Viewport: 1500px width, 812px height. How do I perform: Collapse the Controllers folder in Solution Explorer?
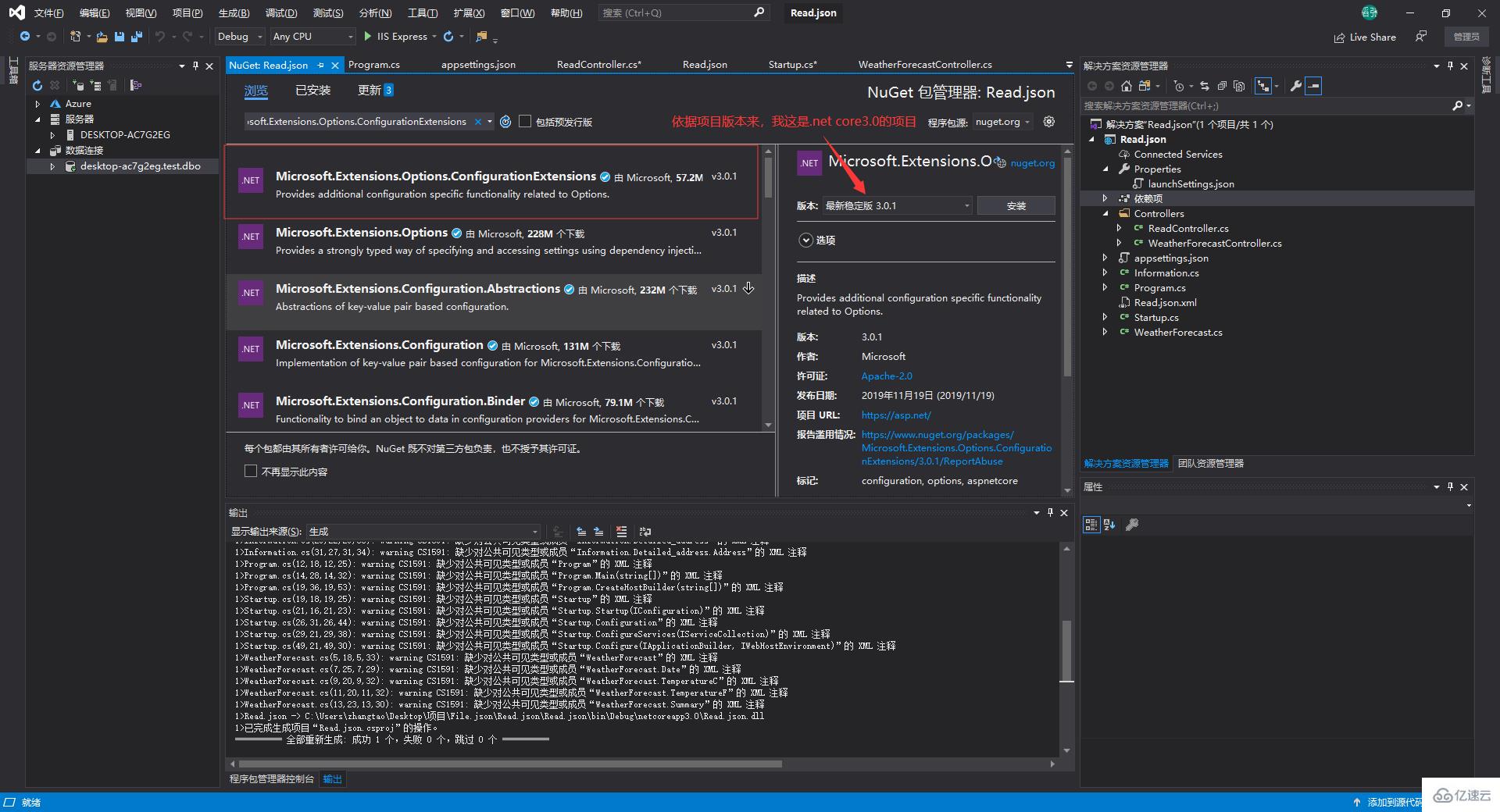1105,214
